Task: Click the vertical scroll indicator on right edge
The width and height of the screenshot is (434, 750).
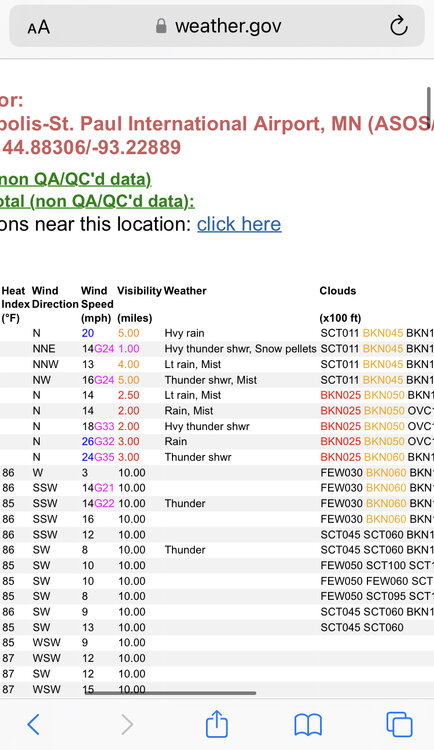Action: (x=429, y=106)
